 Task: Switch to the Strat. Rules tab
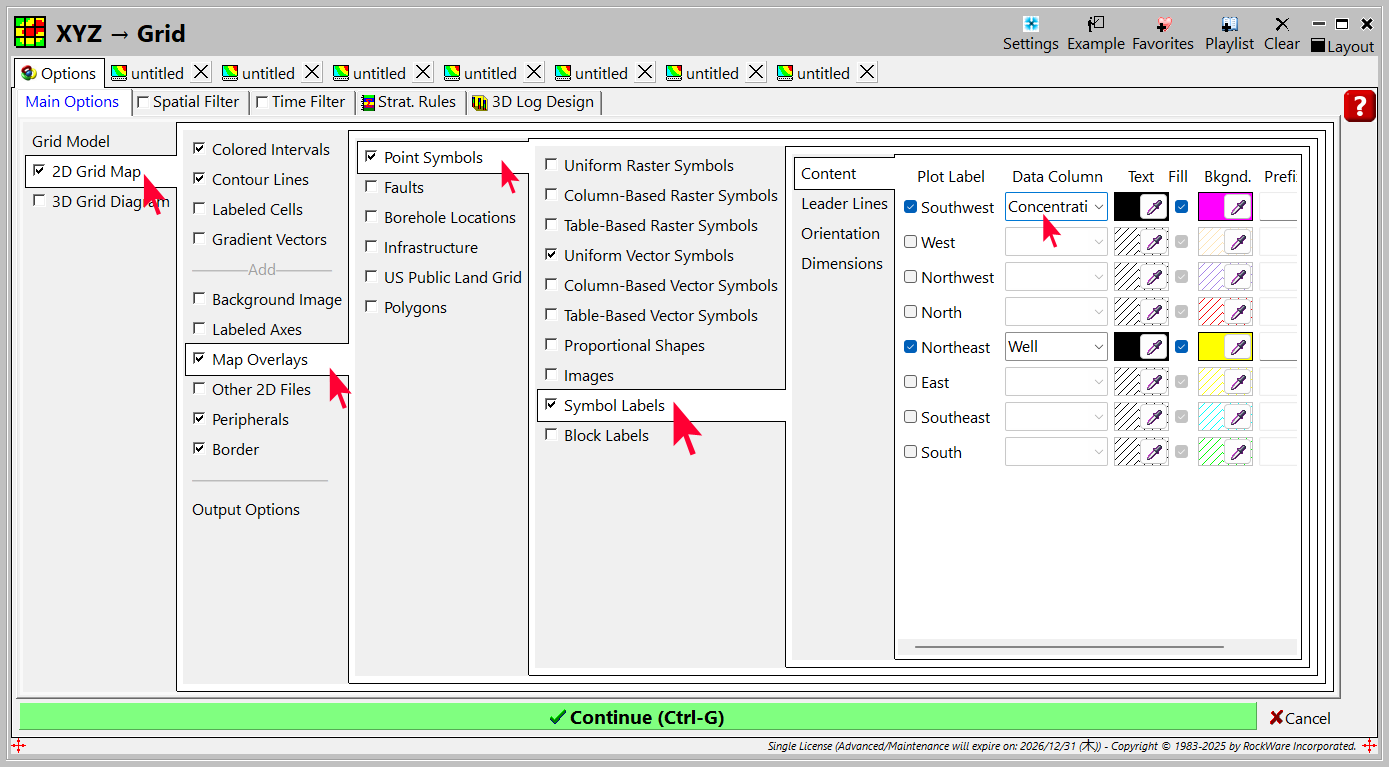tap(409, 102)
